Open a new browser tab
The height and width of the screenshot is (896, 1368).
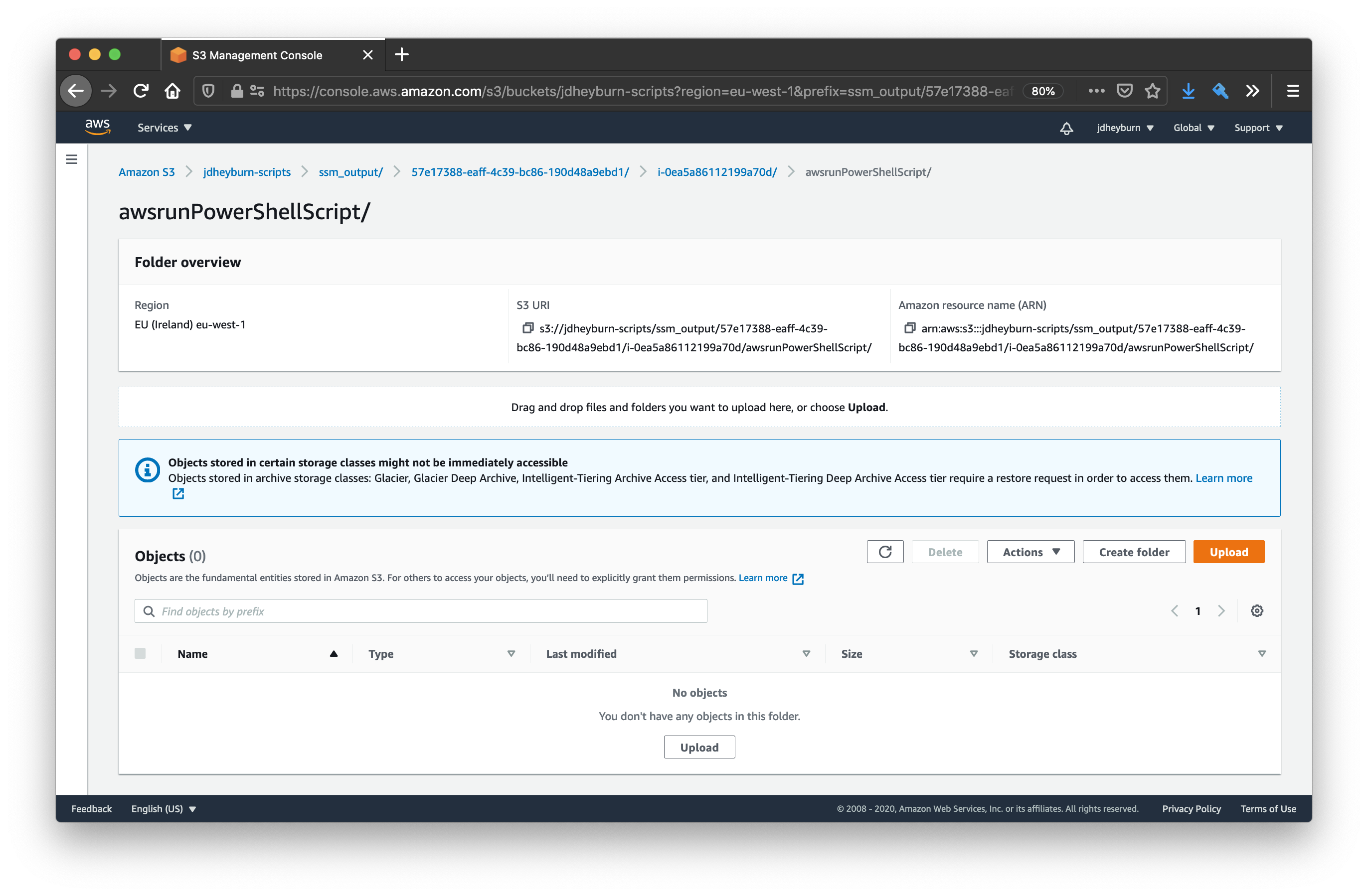coord(402,55)
